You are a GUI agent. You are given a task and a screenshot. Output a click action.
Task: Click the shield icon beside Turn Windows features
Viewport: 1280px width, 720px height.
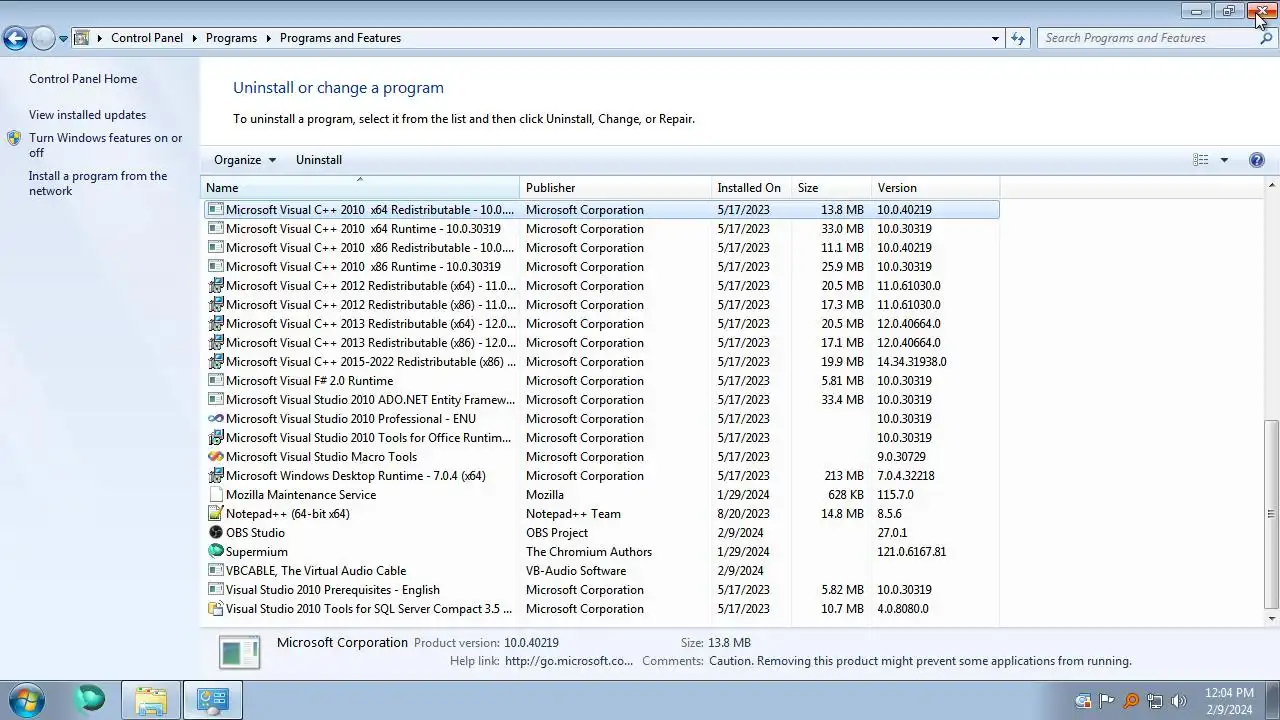click(14, 138)
